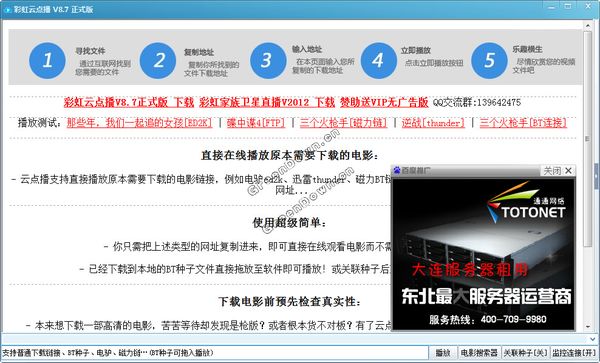Click heading 下载电影前预先检查真实性
Viewport: 600px width, 363px height.
(290, 301)
